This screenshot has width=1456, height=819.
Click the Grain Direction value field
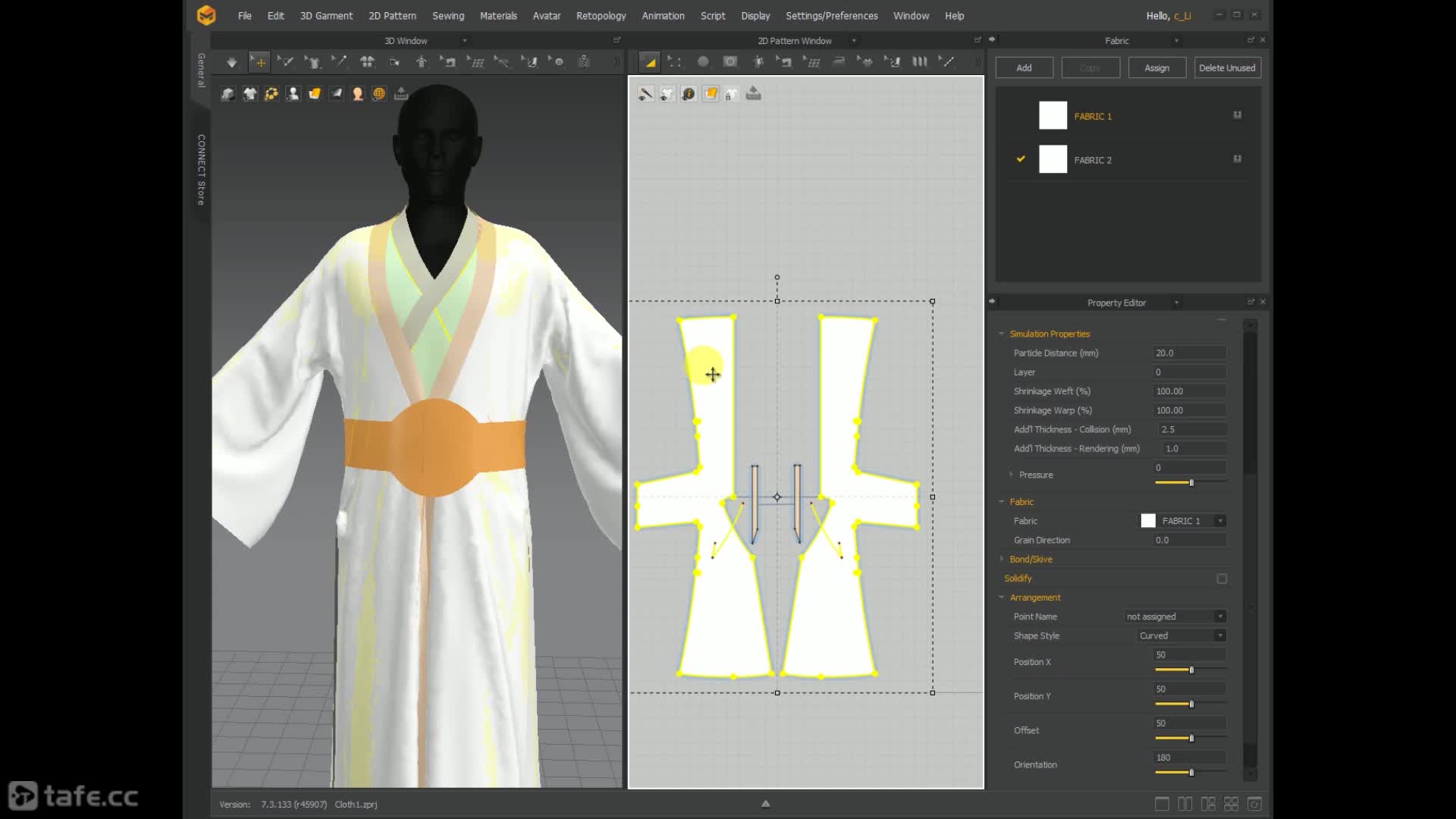(1190, 540)
